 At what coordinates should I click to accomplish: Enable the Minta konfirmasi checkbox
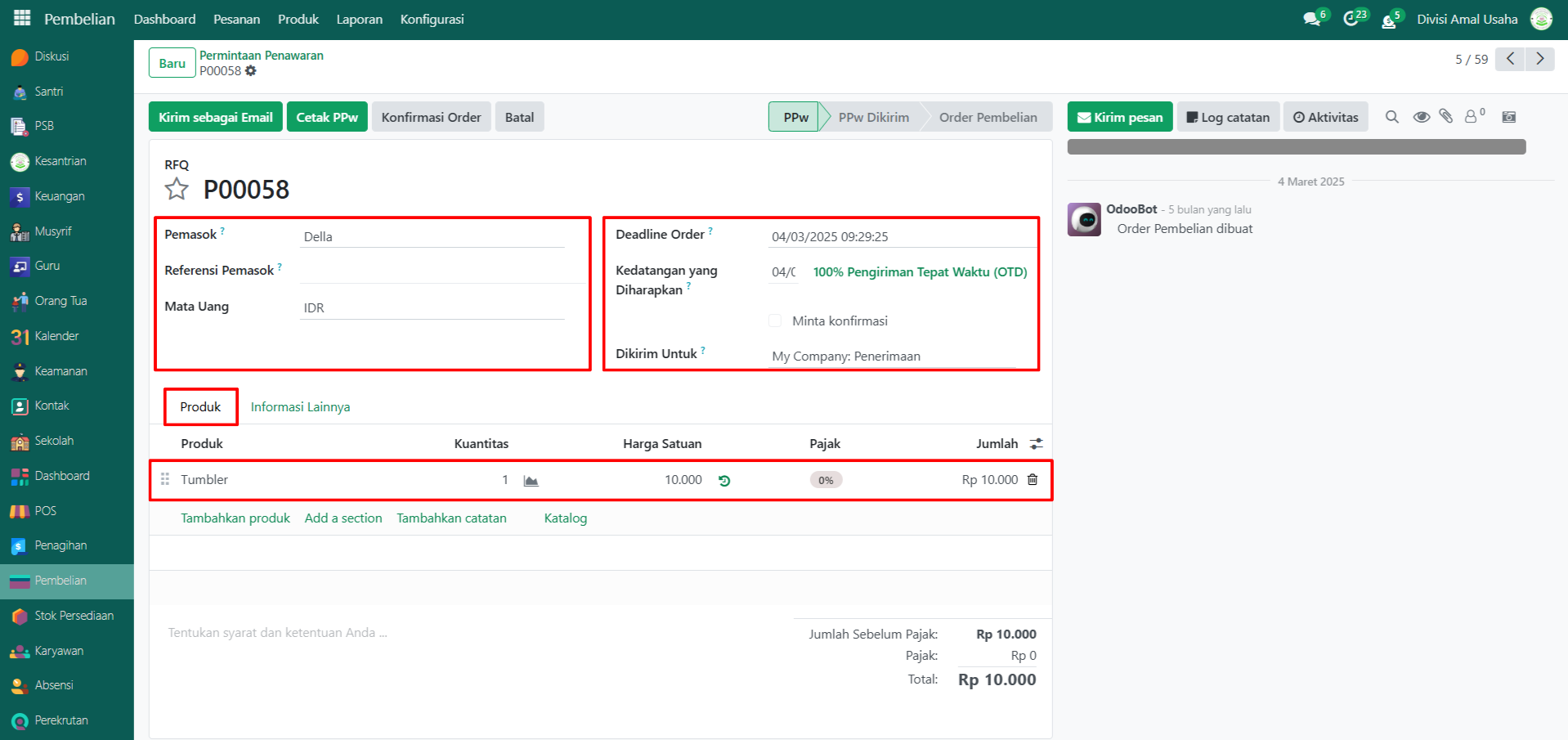tap(775, 321)
